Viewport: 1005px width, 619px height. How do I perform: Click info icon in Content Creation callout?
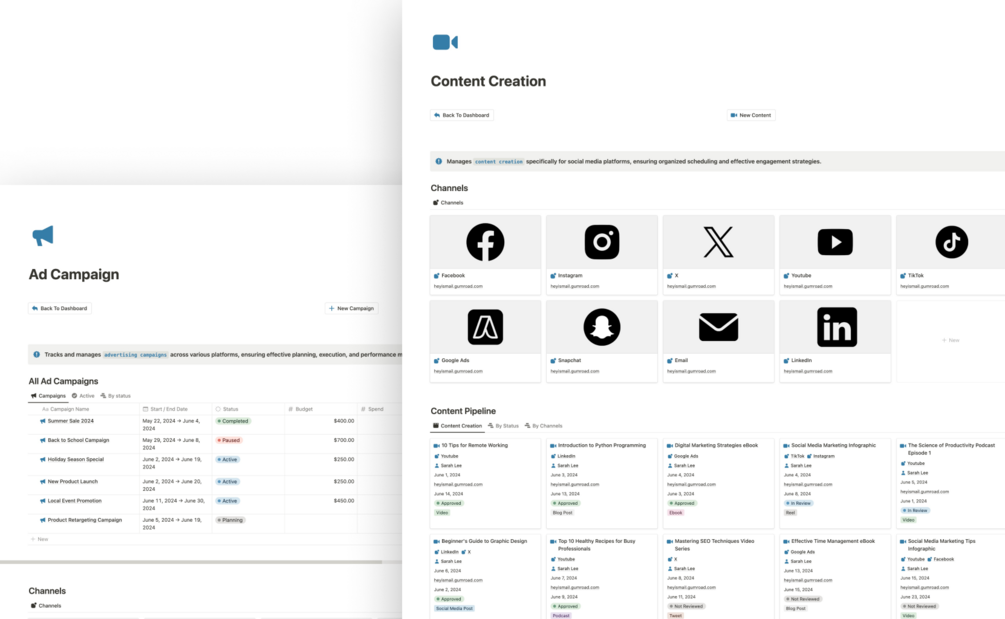438,161
